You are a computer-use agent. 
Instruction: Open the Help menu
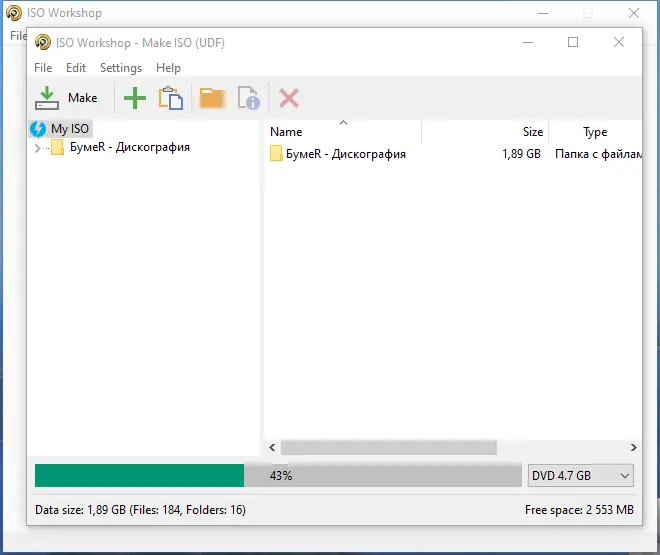168,68
